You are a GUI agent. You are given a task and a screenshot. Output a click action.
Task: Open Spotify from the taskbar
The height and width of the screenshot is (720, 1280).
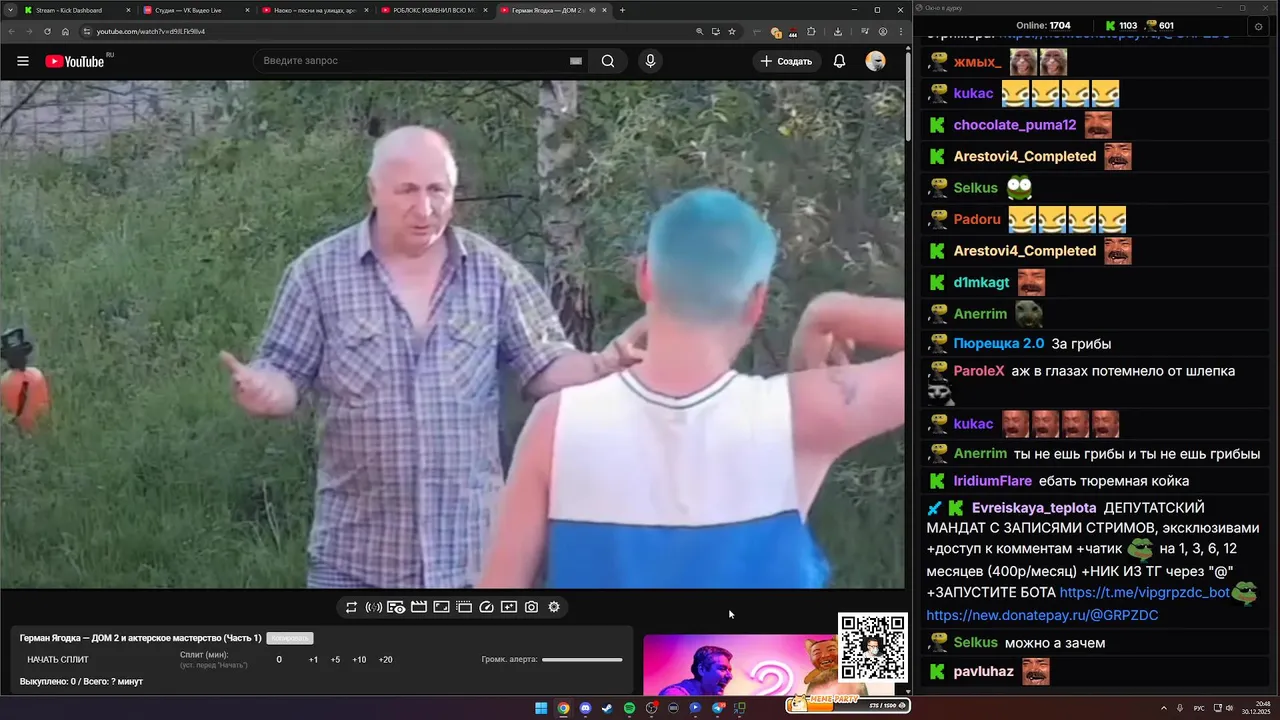(x=629, y=708)
